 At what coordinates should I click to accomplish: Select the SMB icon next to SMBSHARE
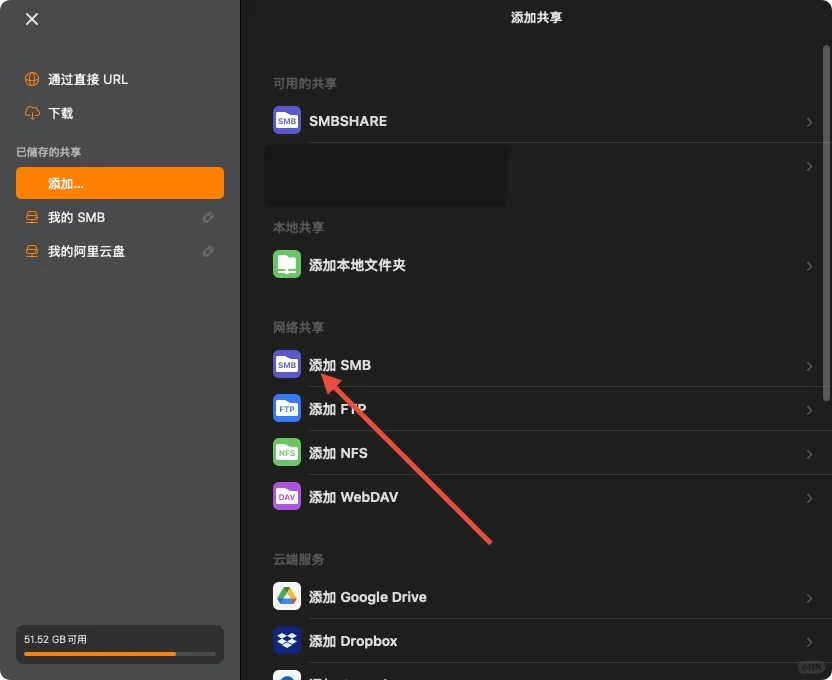(287, 120)
